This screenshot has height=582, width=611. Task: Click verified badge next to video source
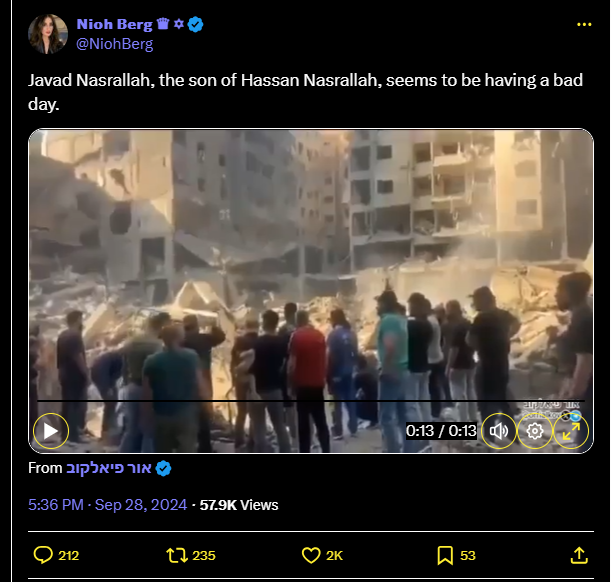coord(163,468)
